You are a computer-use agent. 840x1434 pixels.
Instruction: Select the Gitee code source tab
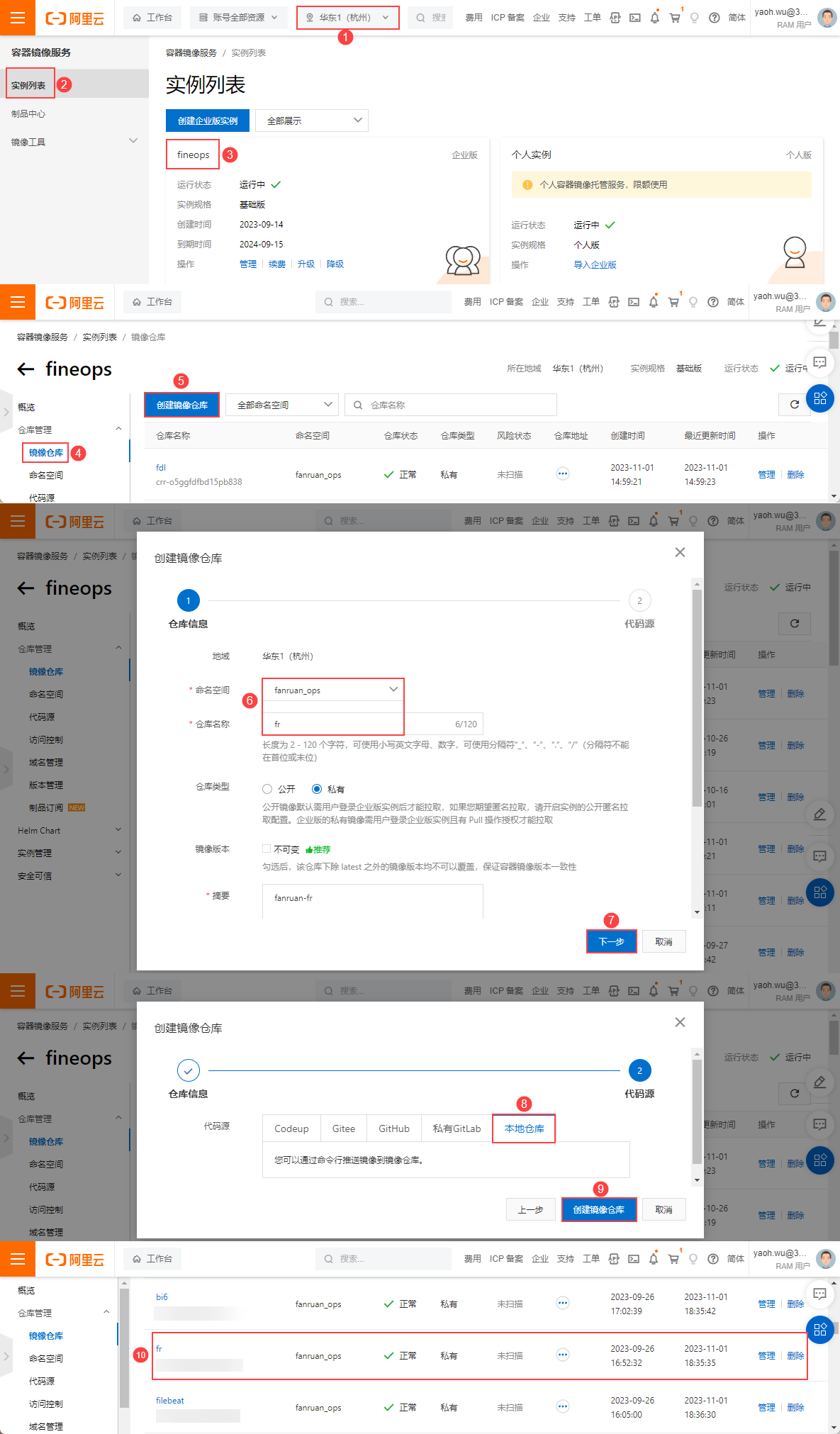344,1128
